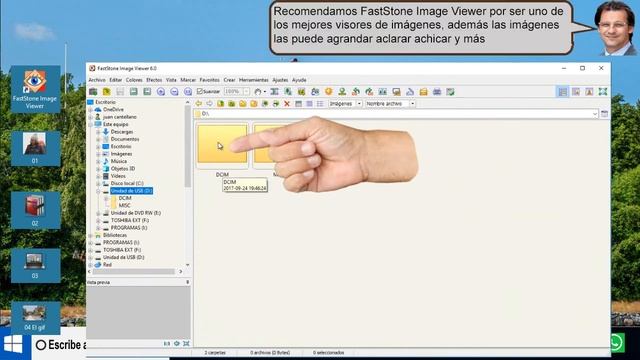Click the orange shield-like icon in toolbar
The width and height of the screenshot is (640, 360).
tap(329, 92)
